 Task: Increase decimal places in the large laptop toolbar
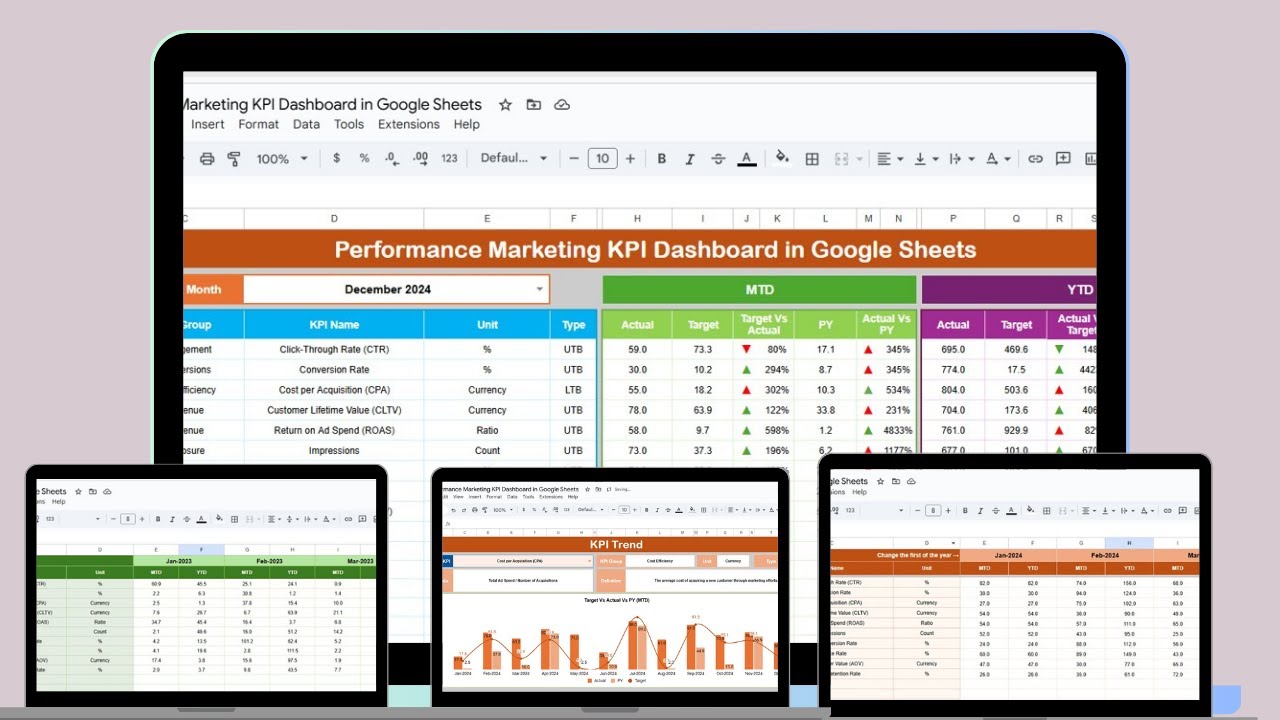click(420, 158)
